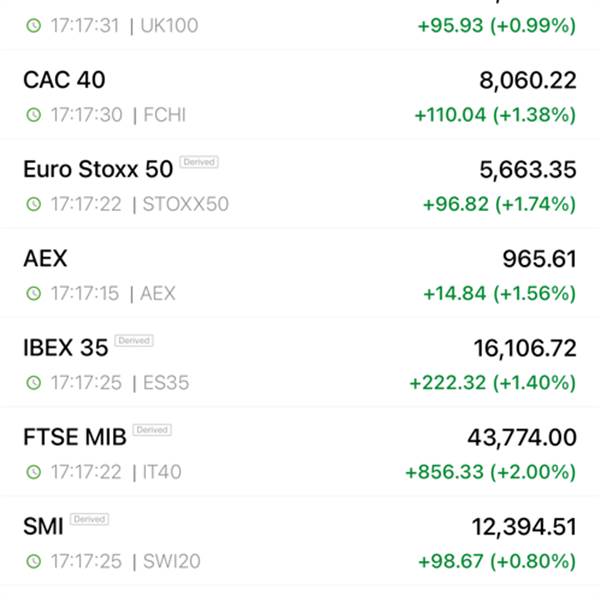Click the clock icon under AEX
The height and width of the screenshot is (600, 600).
pos(34,293)
